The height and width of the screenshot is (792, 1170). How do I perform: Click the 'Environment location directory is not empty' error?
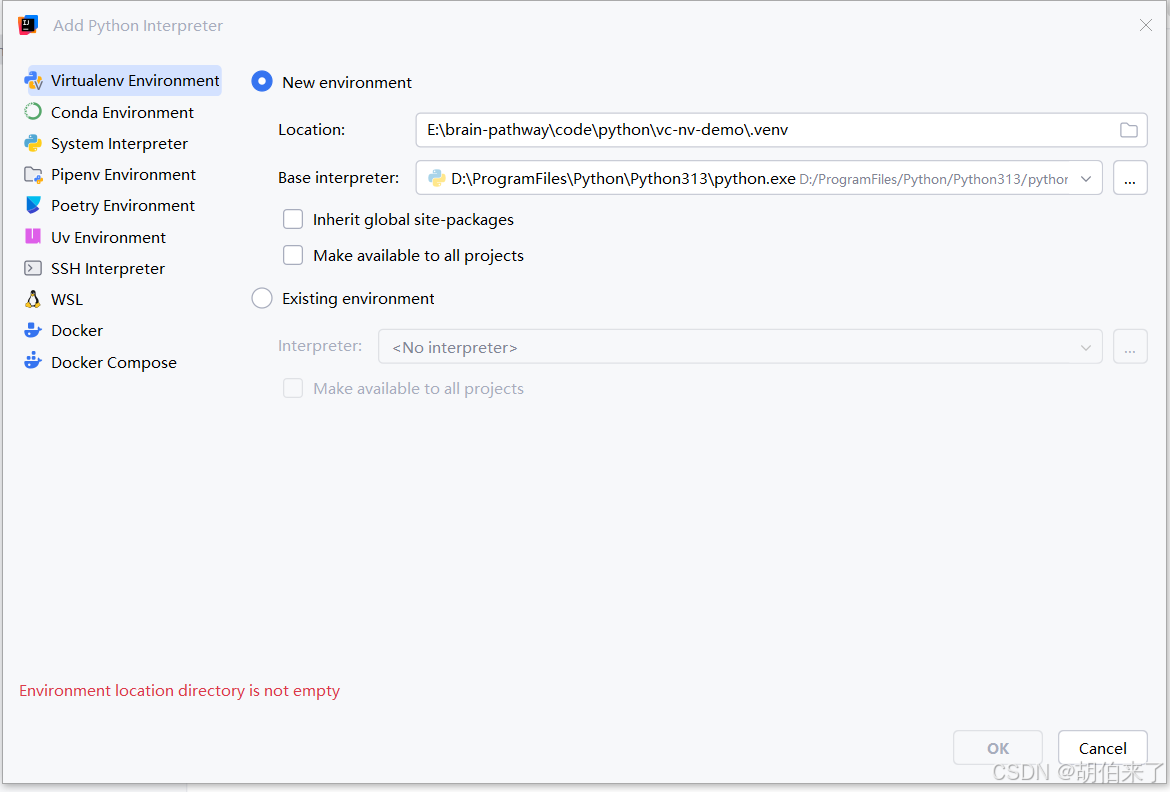(x=179, y=690)
